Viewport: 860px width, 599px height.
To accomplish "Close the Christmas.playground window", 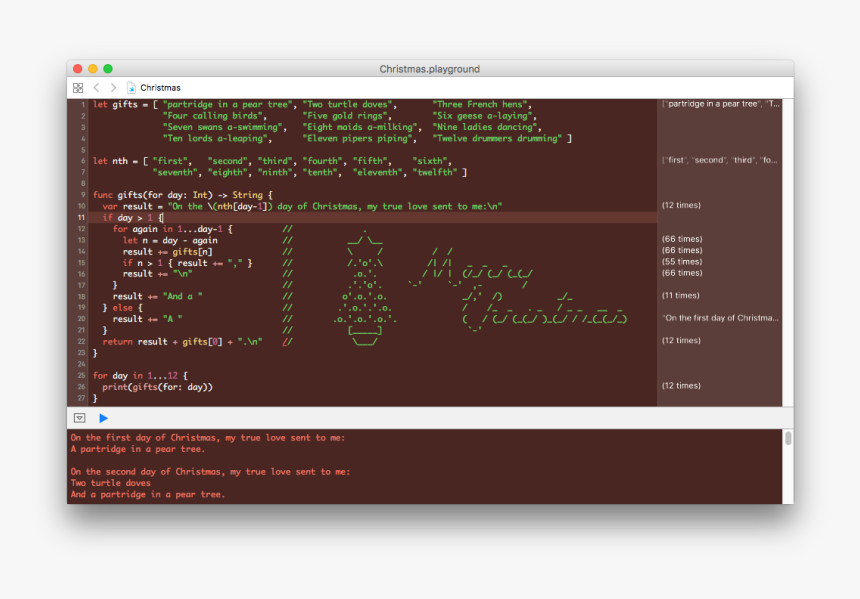I will [x=78, y=69].
